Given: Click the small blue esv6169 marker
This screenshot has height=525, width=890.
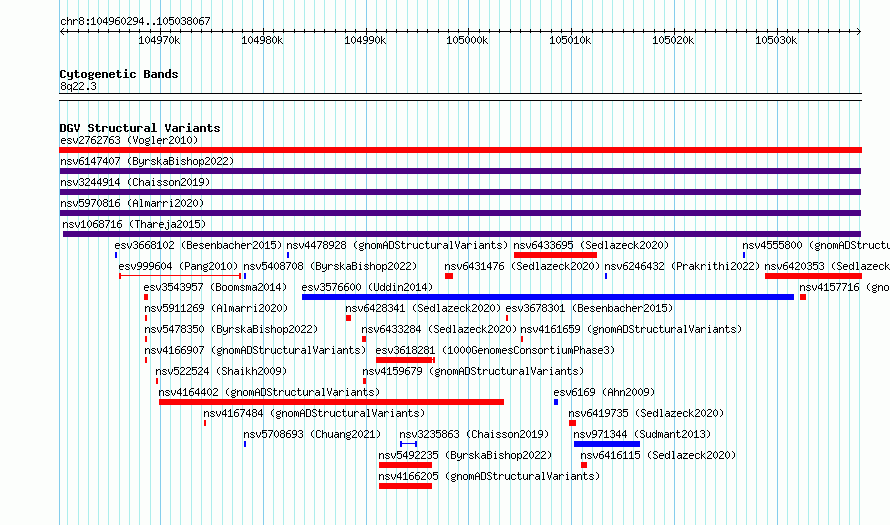Looking at the screenshot, I should (556, 402).
